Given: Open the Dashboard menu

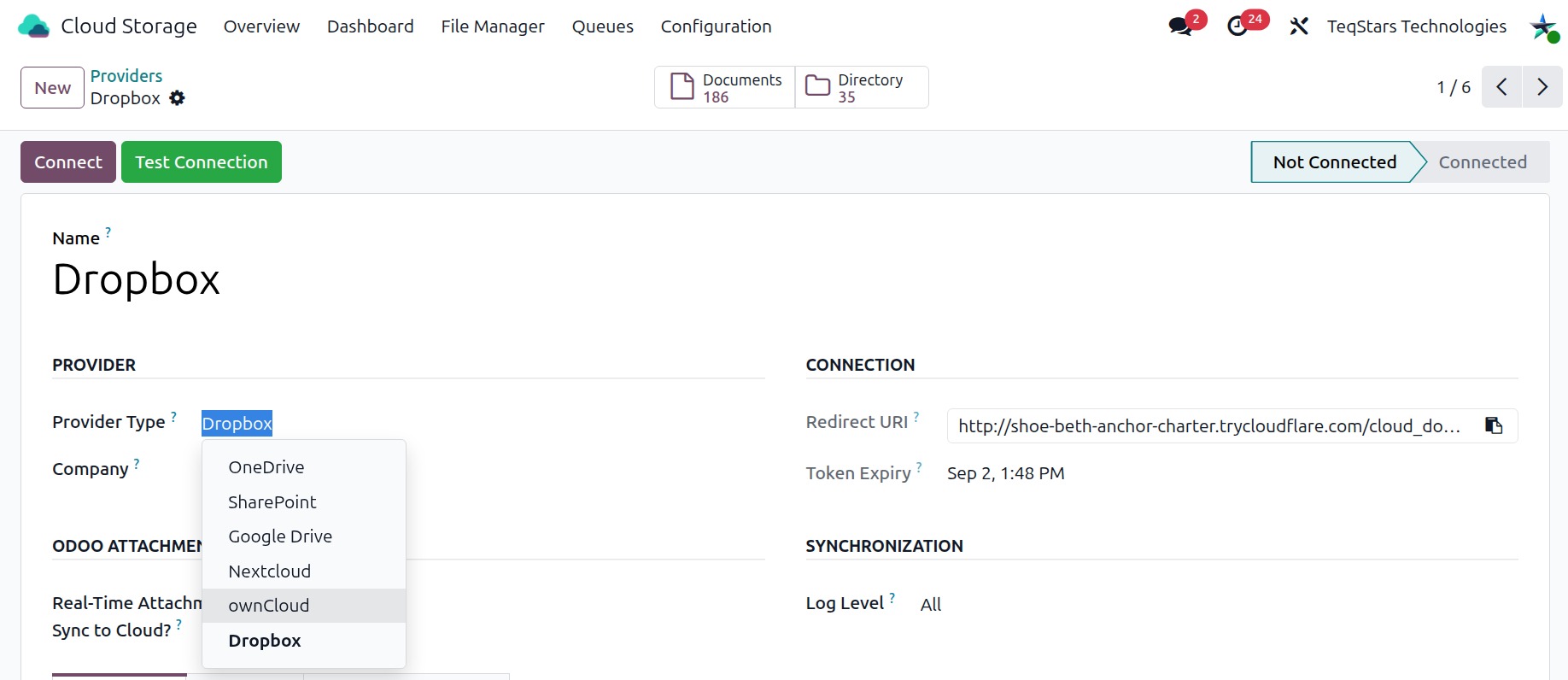Looking at the screenshot, I should point(370,26).
